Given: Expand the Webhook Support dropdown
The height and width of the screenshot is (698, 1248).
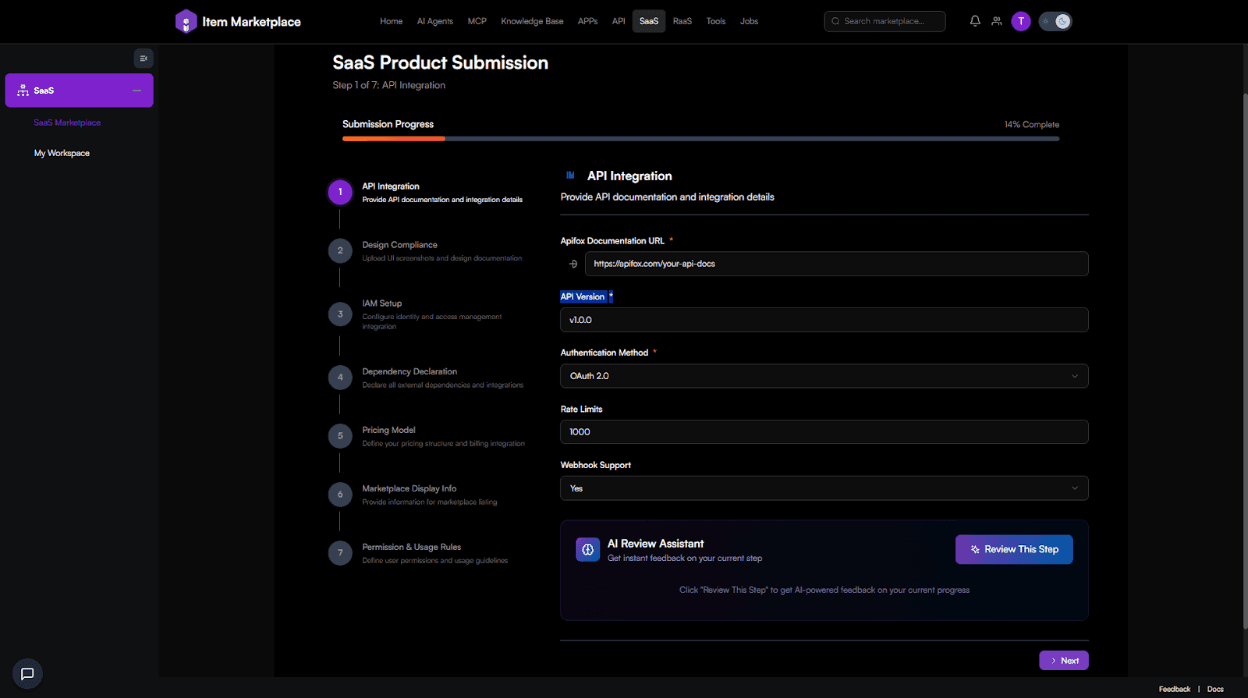Looking at the screenshot, I should pyautogui.click(x=824, y=488).
